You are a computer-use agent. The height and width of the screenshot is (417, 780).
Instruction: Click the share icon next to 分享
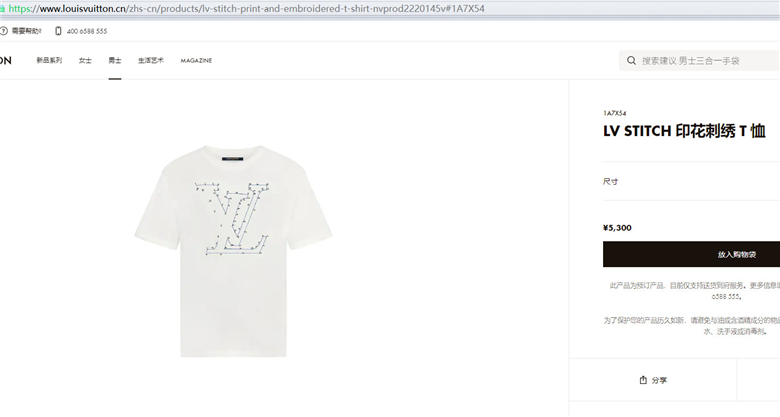point(643,380)
